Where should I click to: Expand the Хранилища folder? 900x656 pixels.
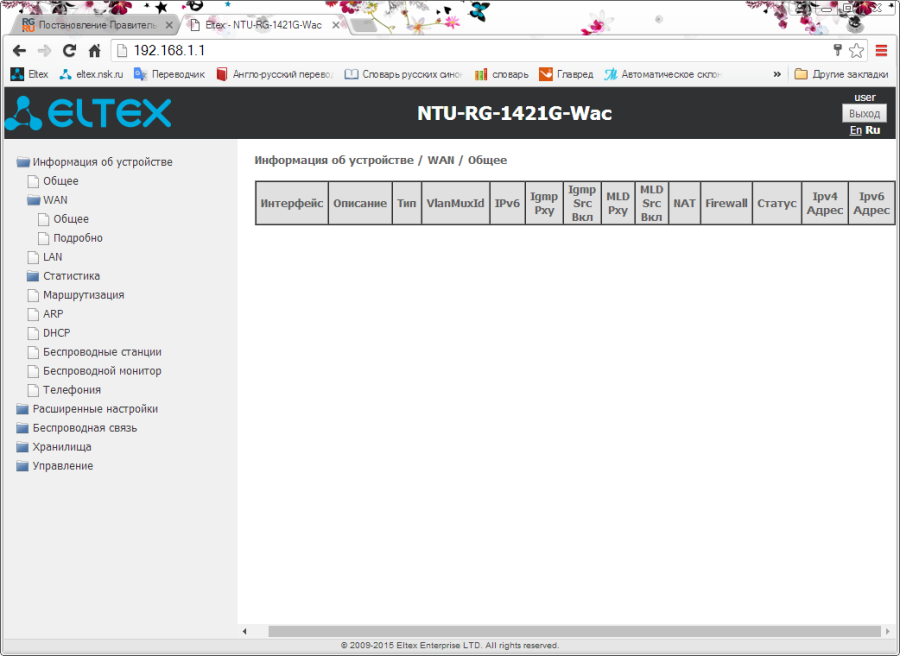click(x=54, y=447)
